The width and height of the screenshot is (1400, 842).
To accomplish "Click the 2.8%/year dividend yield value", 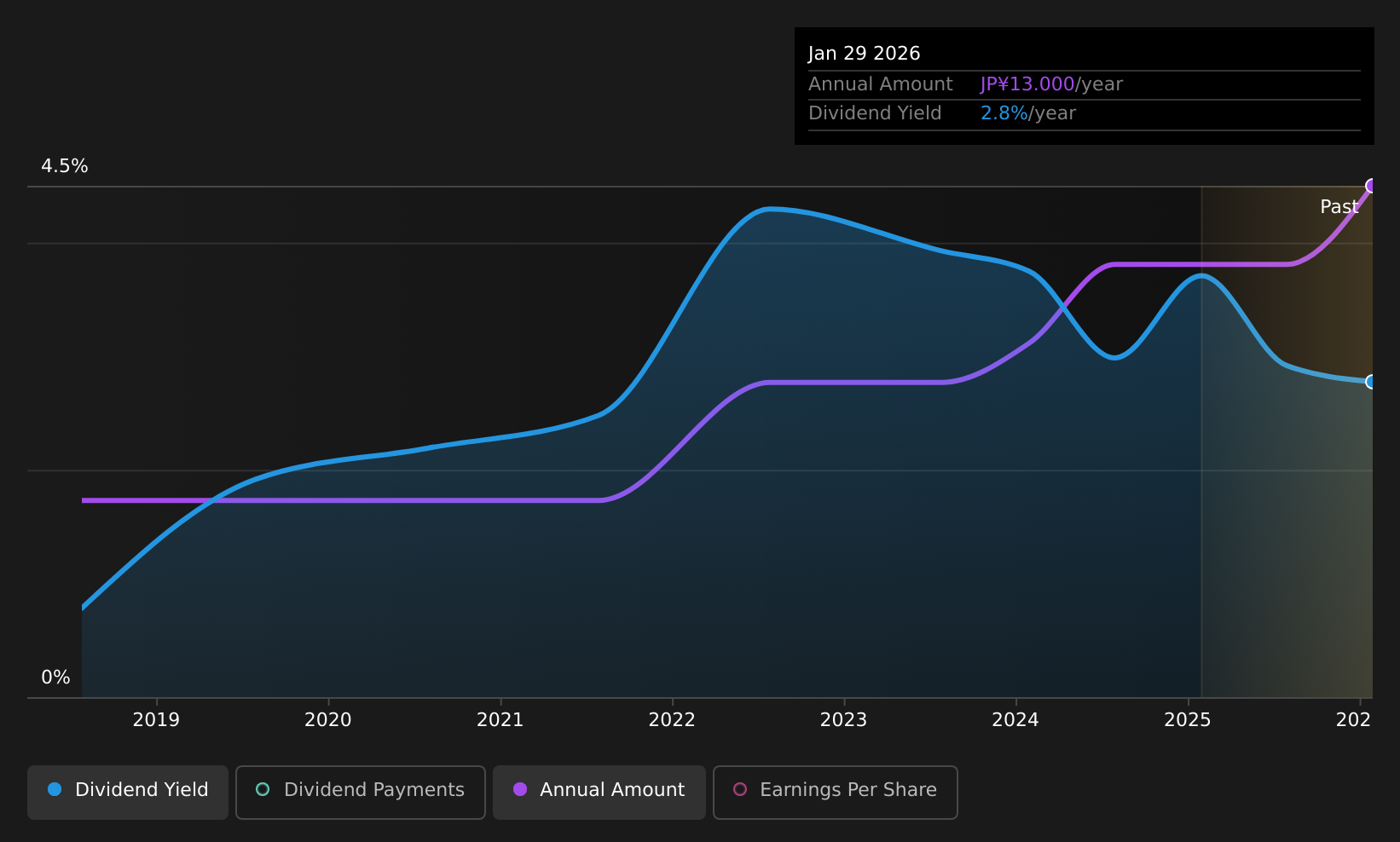I will [1028, 113].
